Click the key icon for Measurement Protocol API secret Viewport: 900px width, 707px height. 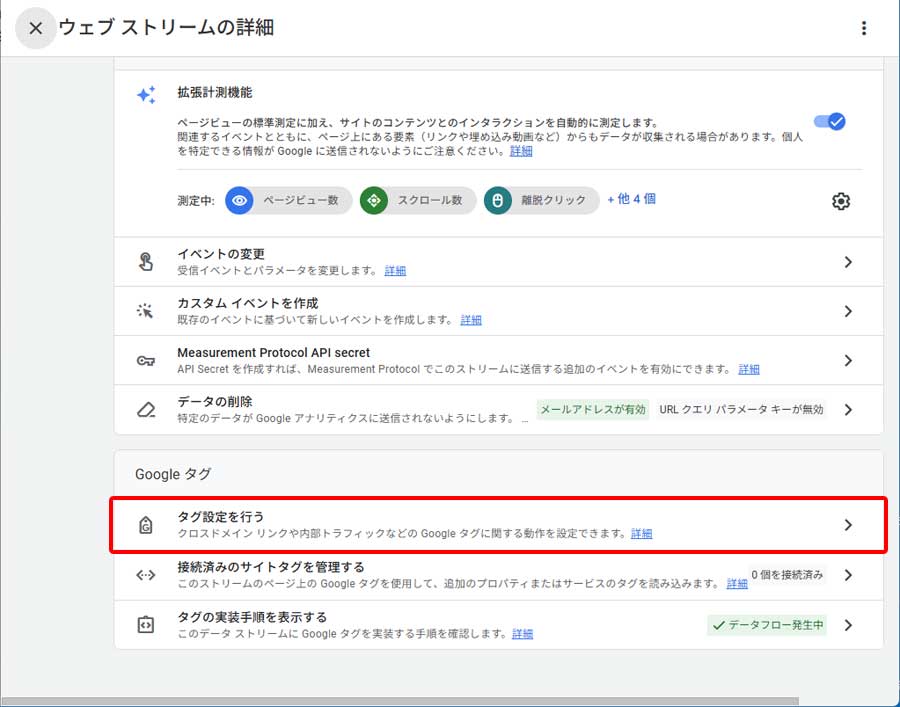pos(146,361)
